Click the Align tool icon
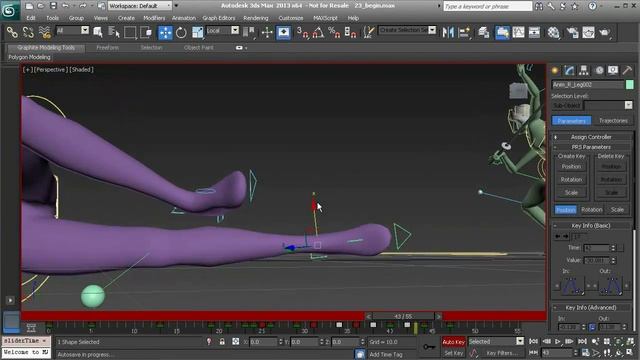This screenshot has width=640, height=360. 464,32
